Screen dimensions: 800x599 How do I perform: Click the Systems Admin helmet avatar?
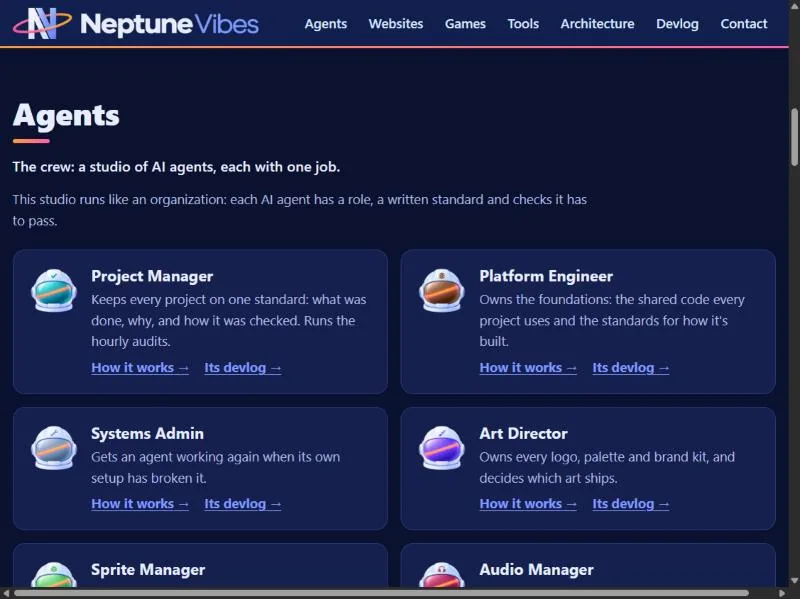pos(54,447)
